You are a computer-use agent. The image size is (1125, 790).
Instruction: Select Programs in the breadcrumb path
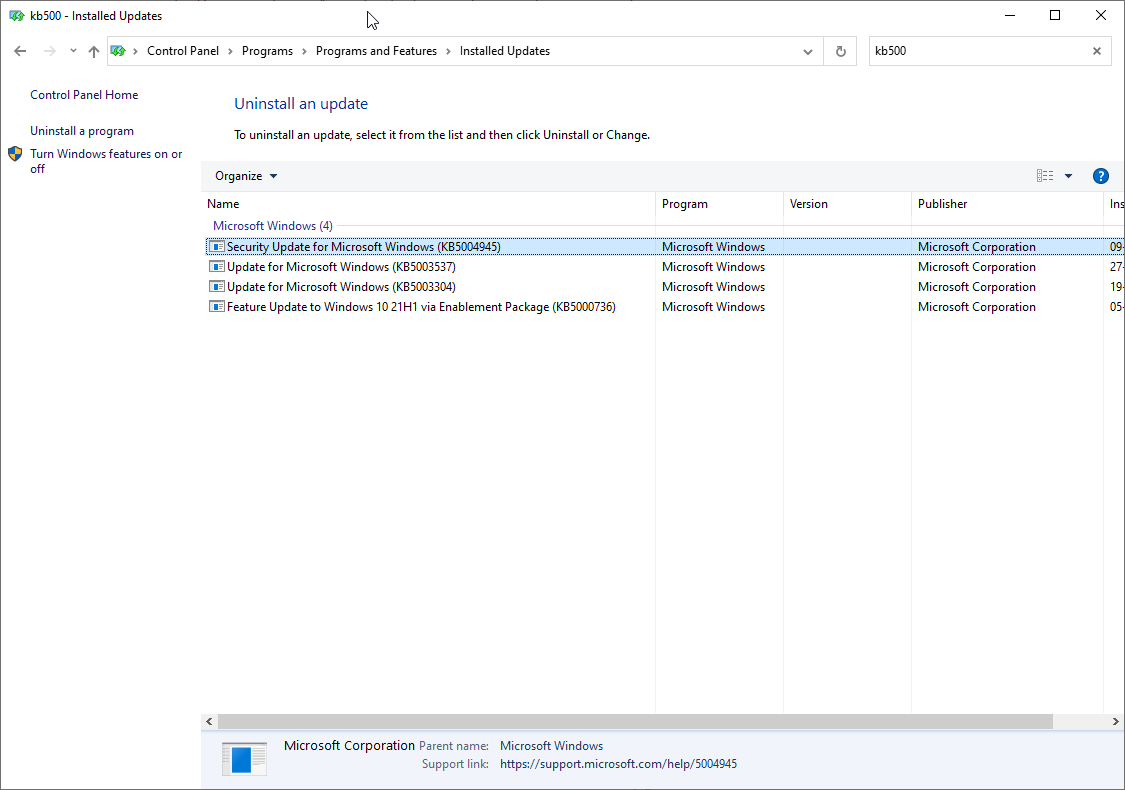[268, 50]
